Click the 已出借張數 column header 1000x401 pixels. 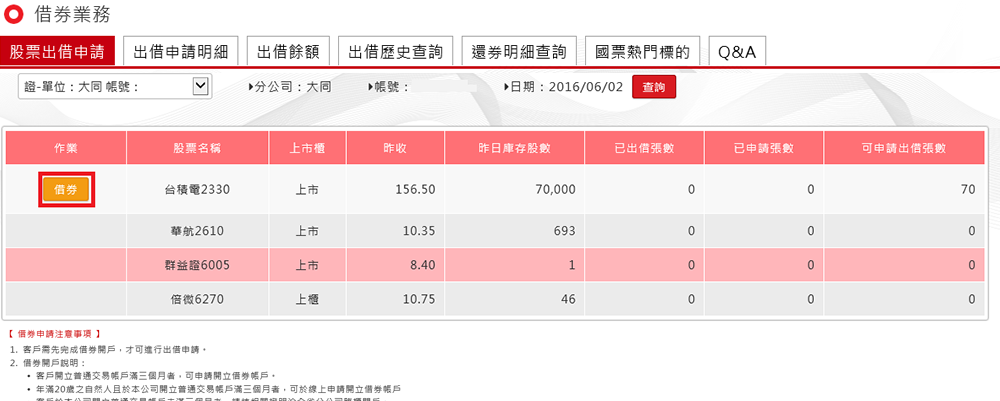click(x=644, y=148)
